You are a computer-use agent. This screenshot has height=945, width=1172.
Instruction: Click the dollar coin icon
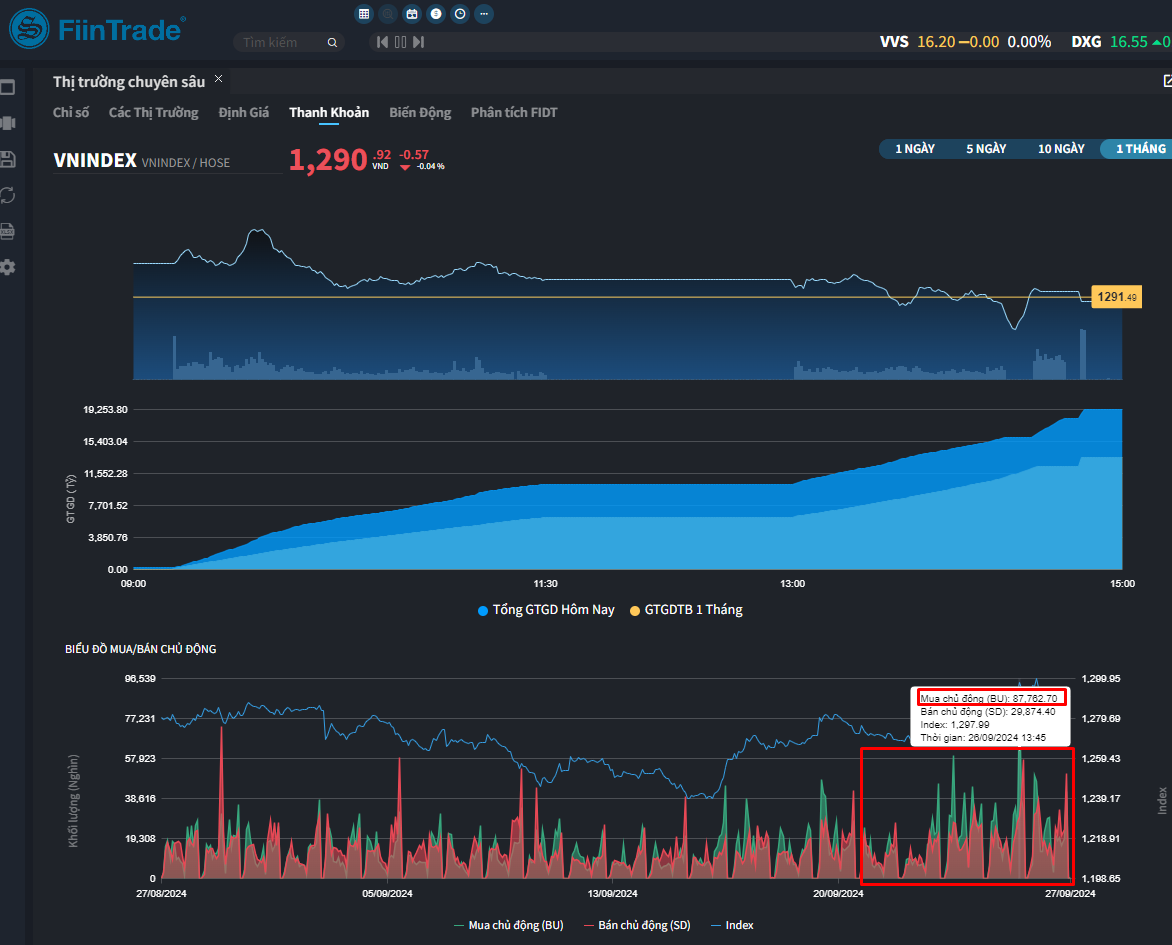tap(436, 13)
